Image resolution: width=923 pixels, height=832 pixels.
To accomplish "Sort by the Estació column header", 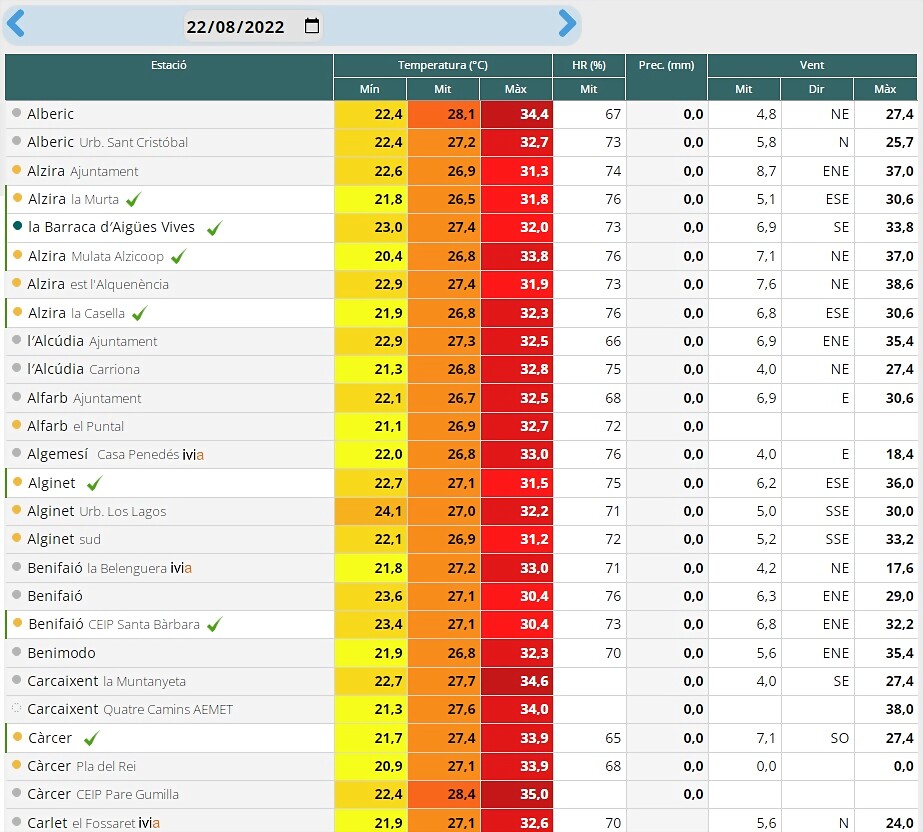I will [169, 77].
